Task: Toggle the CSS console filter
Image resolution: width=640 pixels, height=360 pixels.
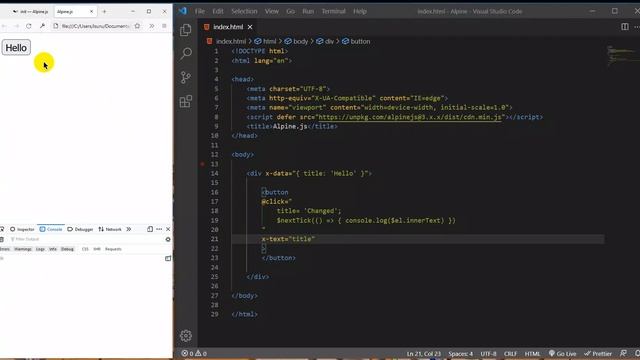Action: [85, 249]
